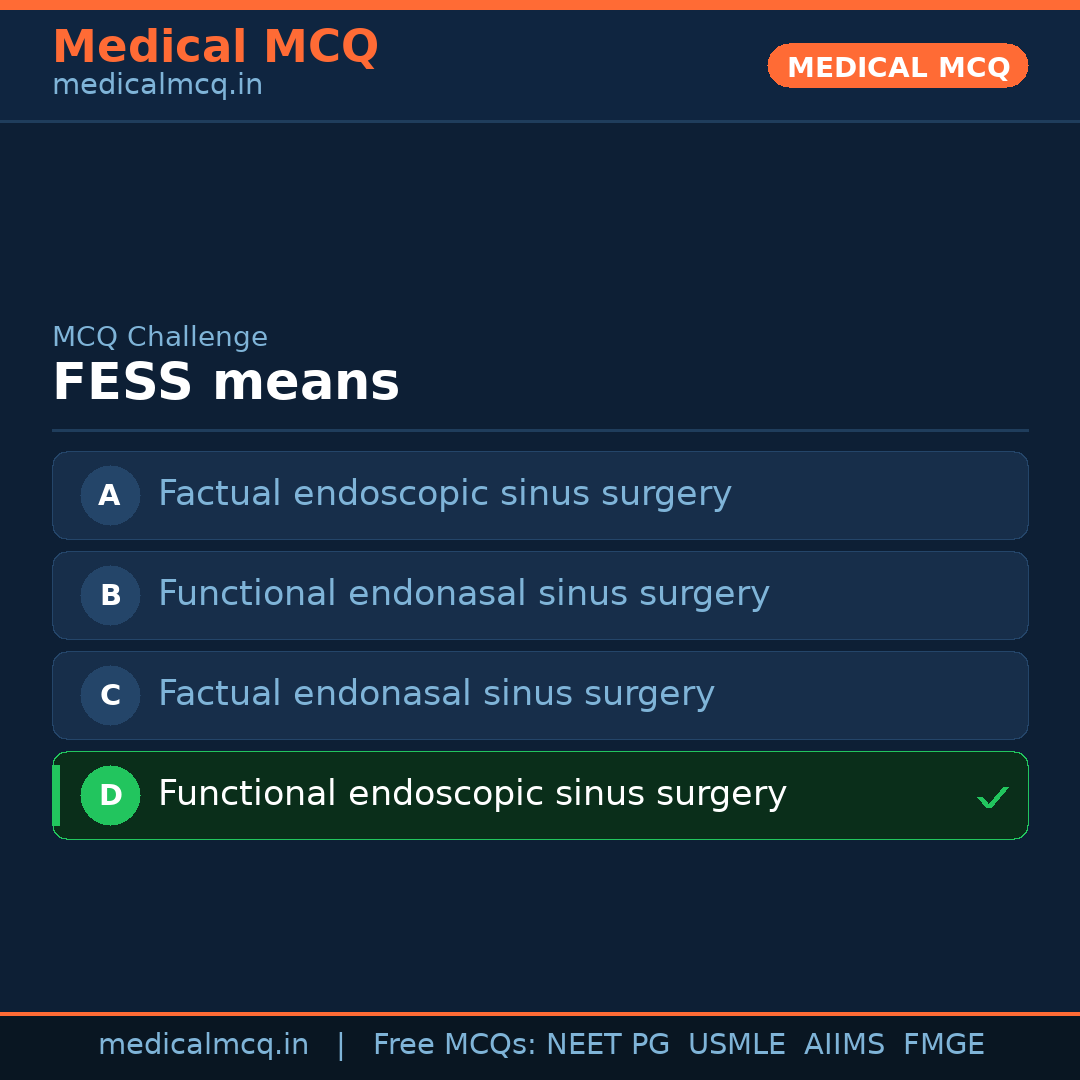Click the 'FESS means' question heading

[x=226, y=383]
